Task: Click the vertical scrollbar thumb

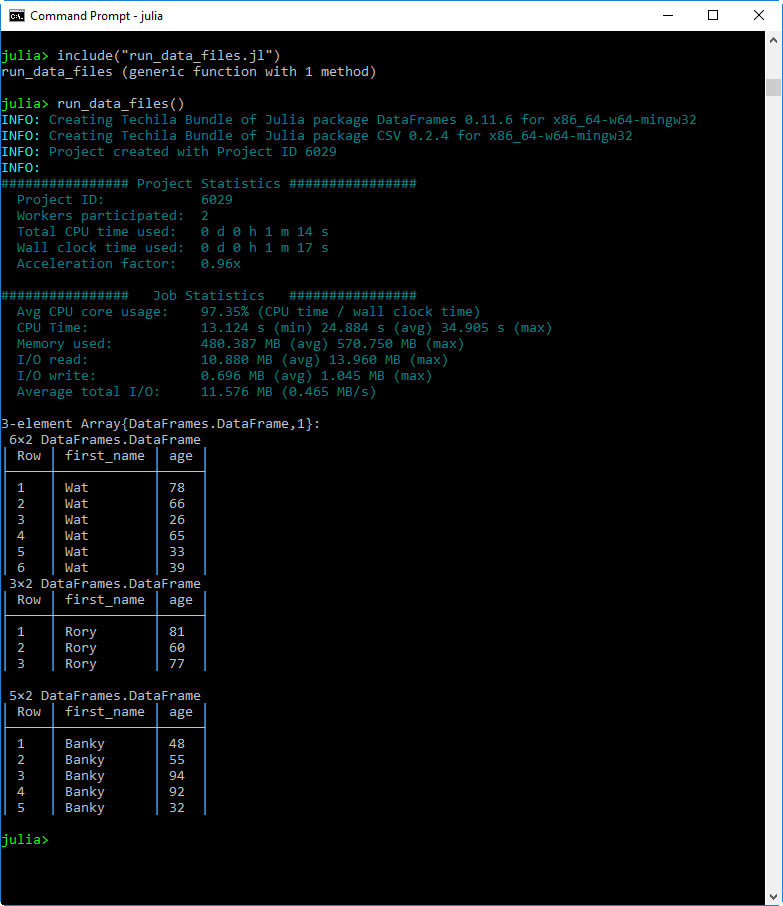Action: [x=773, y=87]
